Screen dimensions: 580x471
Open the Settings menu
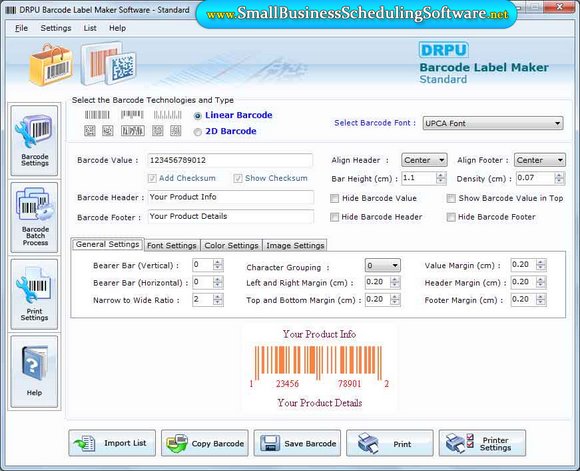click(x=56, y=28)
